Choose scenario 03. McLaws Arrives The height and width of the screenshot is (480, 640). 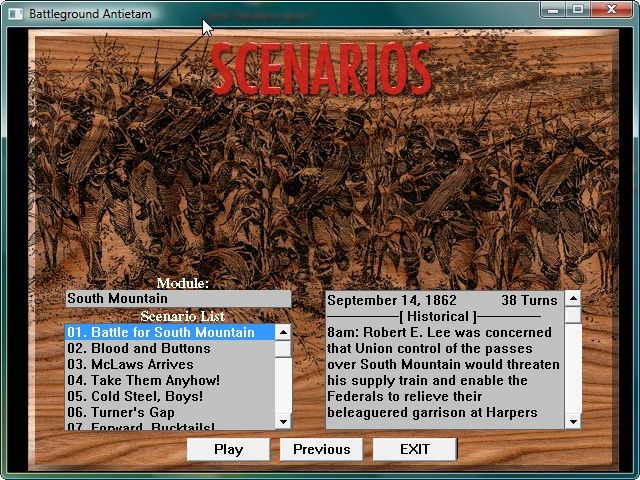click(168, 364)
